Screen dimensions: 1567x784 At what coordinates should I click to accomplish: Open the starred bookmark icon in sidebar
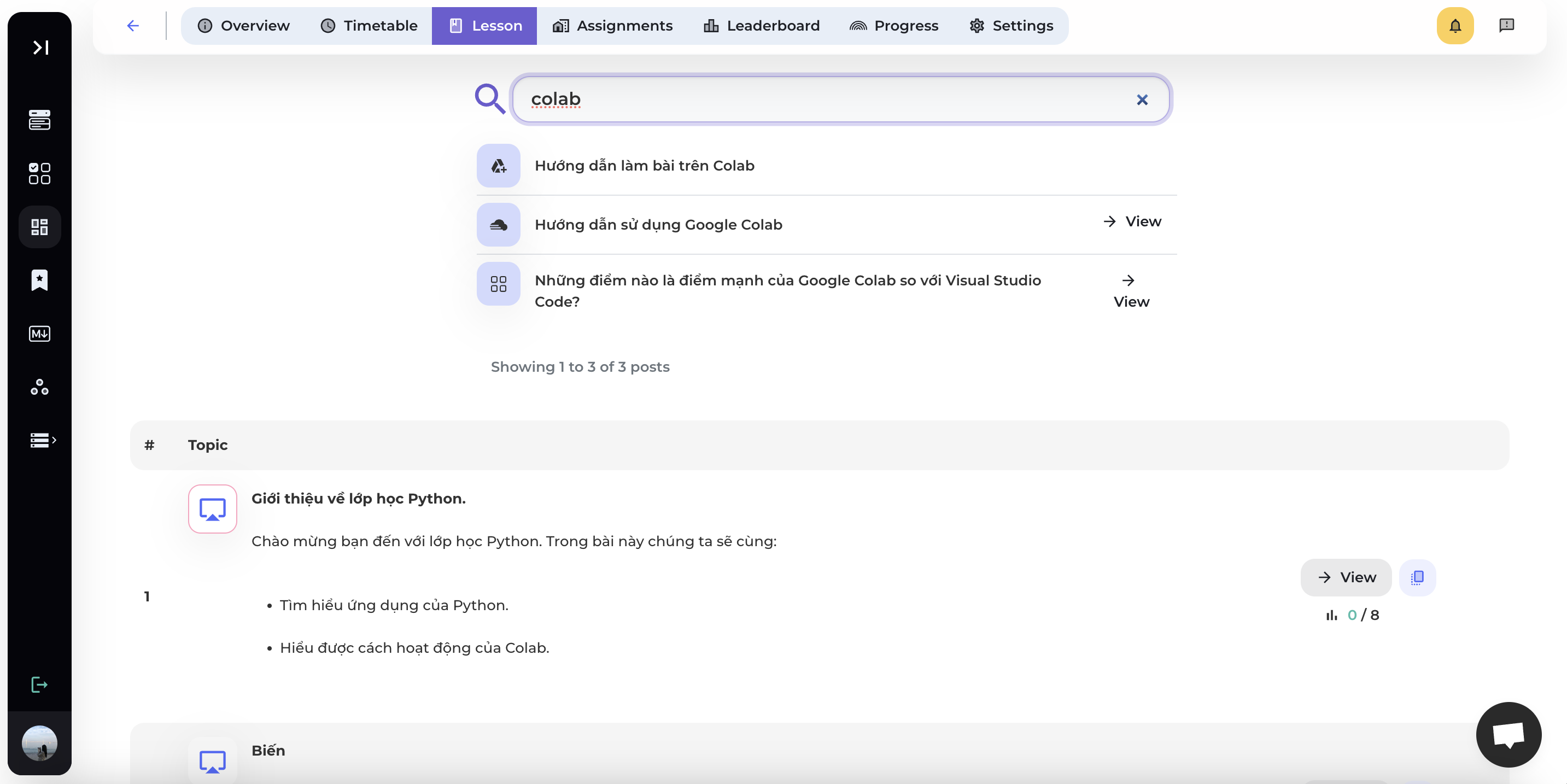pyautogui.click(x=39, y=280)
